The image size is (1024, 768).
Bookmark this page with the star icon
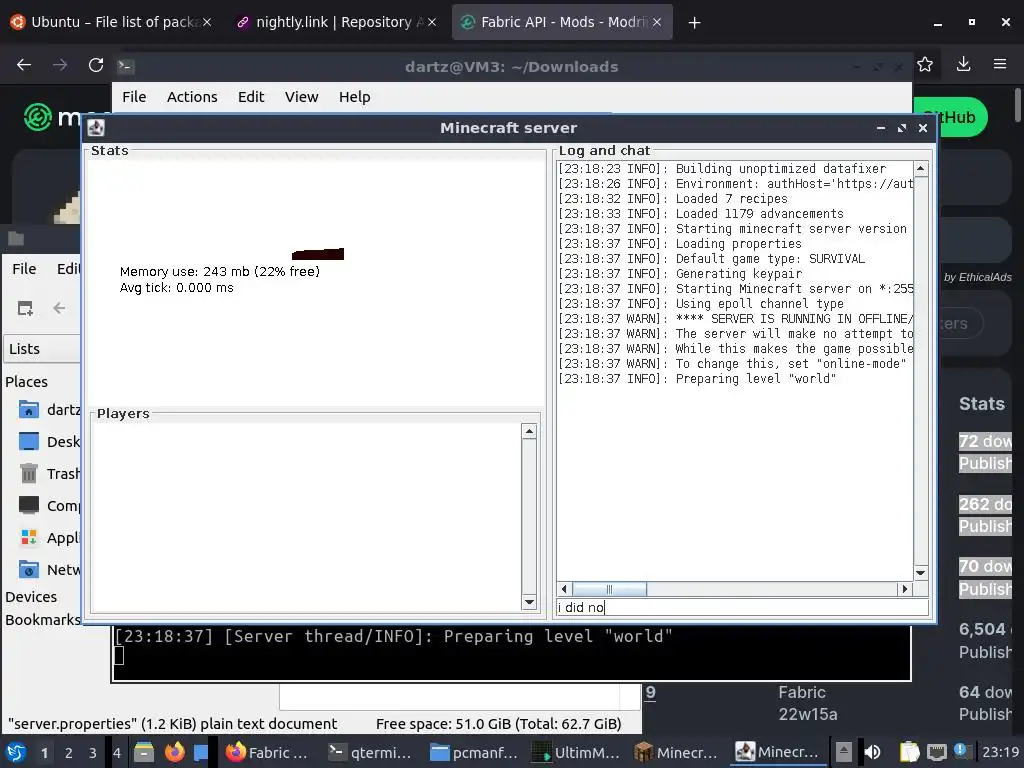pyautogui.click(x=925, y=64)
